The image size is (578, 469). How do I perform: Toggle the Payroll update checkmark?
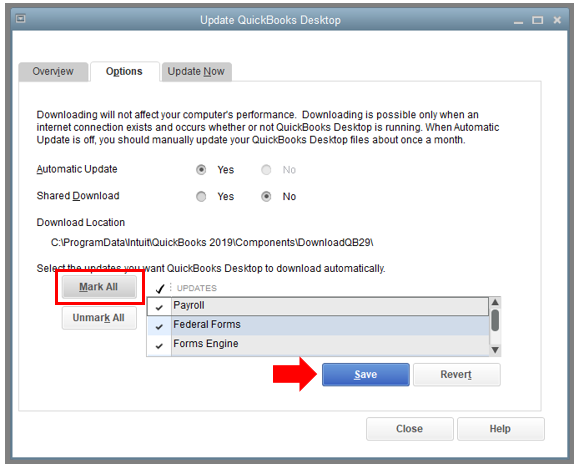[x=159, y=307]
